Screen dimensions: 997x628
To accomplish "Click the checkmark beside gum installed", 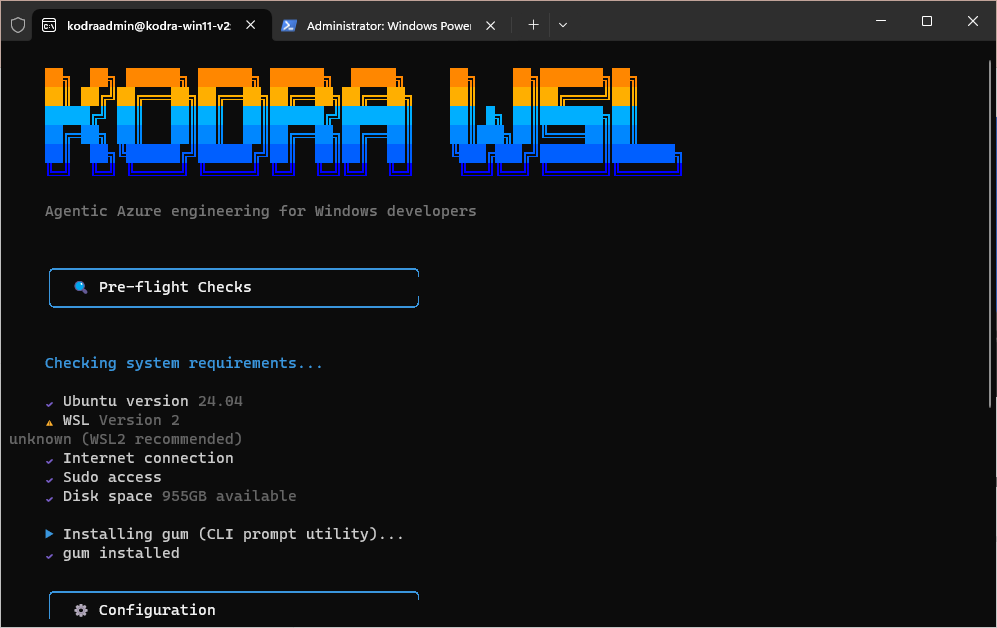I will 49,553.
